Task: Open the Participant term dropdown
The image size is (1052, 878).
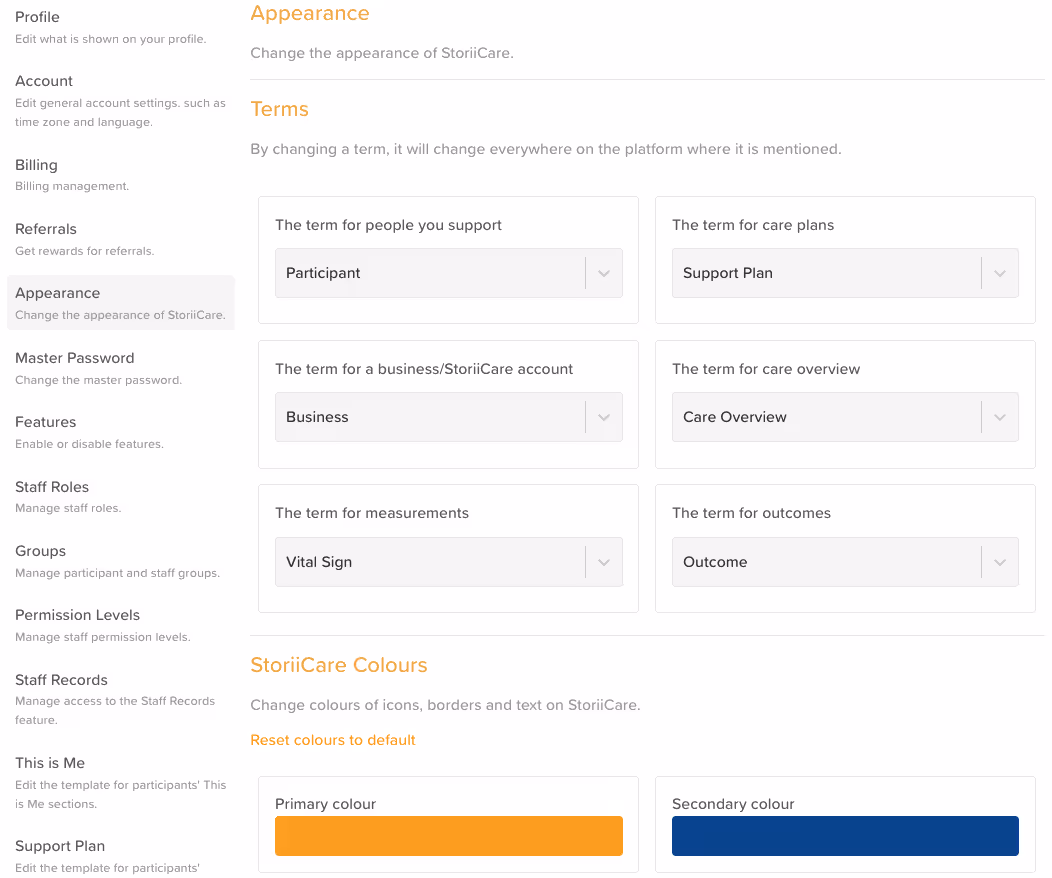Action: pyautogui.click(x=449, y=273)
